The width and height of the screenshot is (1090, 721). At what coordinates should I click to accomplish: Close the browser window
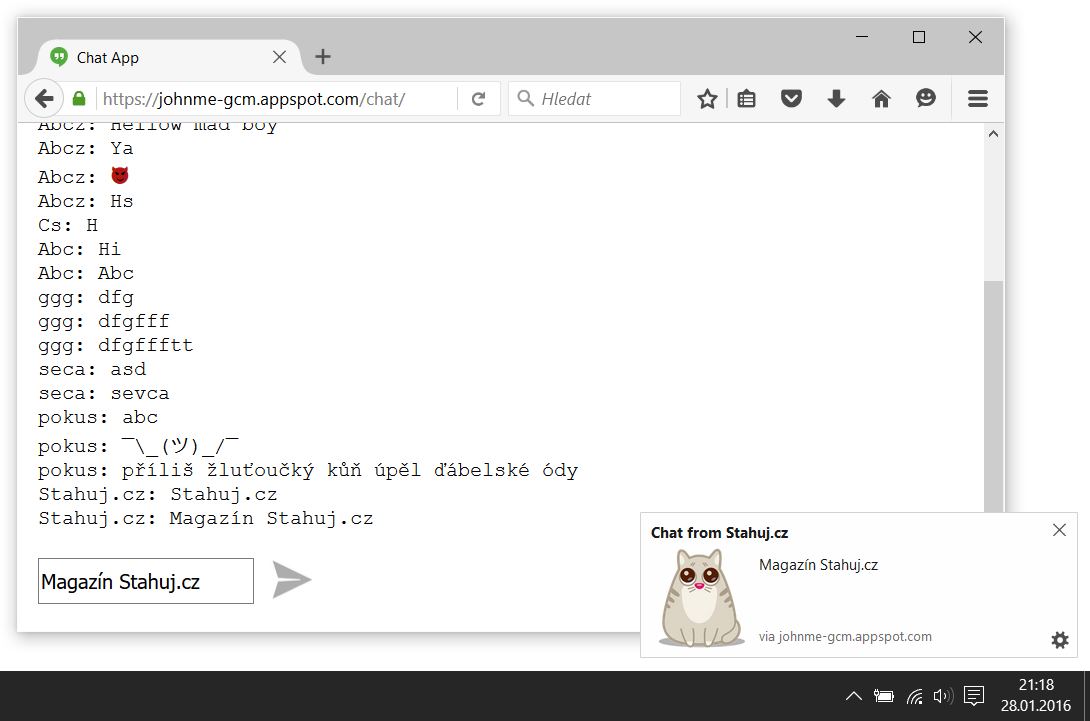click(975, 37)
